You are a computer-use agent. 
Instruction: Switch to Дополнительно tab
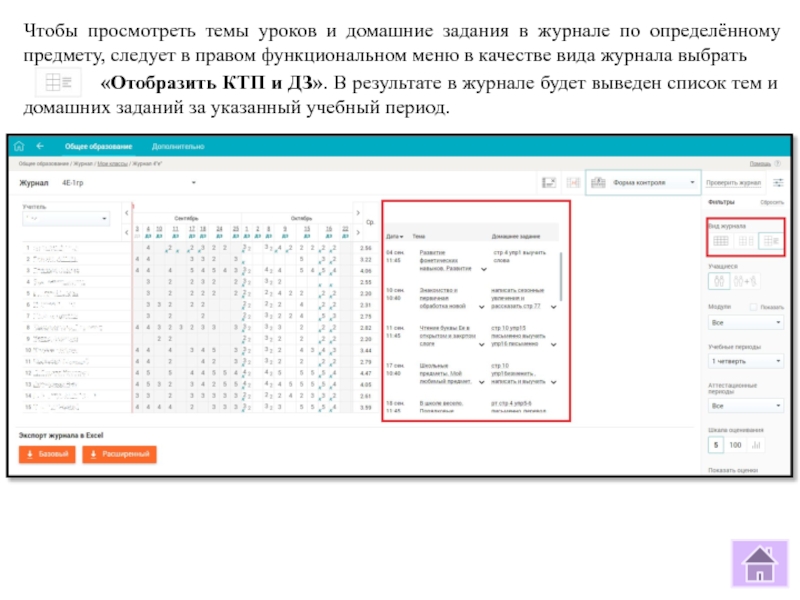click(178, 146)
